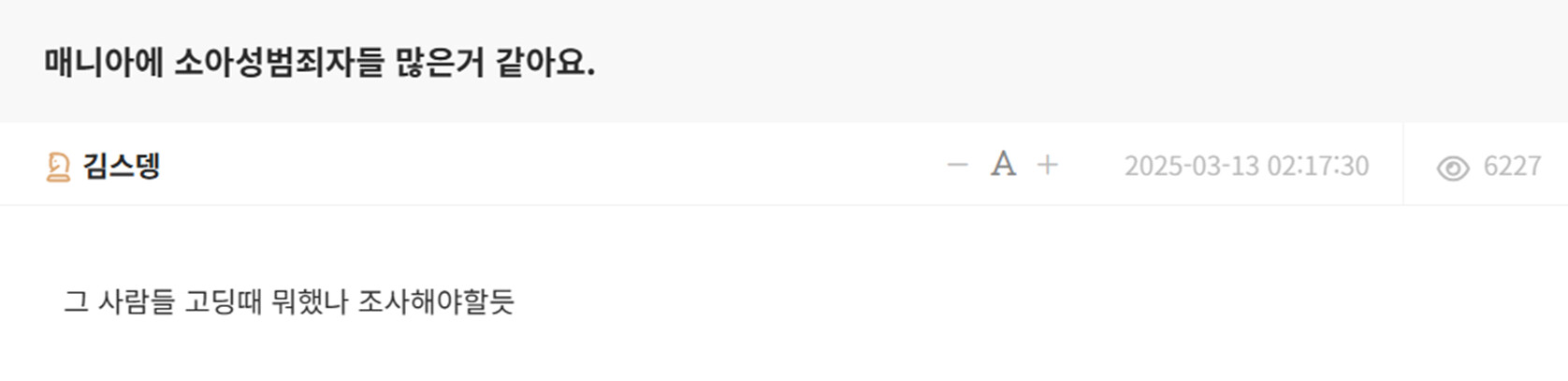Viewport: 1568px width, 381px height.
Task: Click the word "사람들" in the post body
Action: [x=137, y=301]
